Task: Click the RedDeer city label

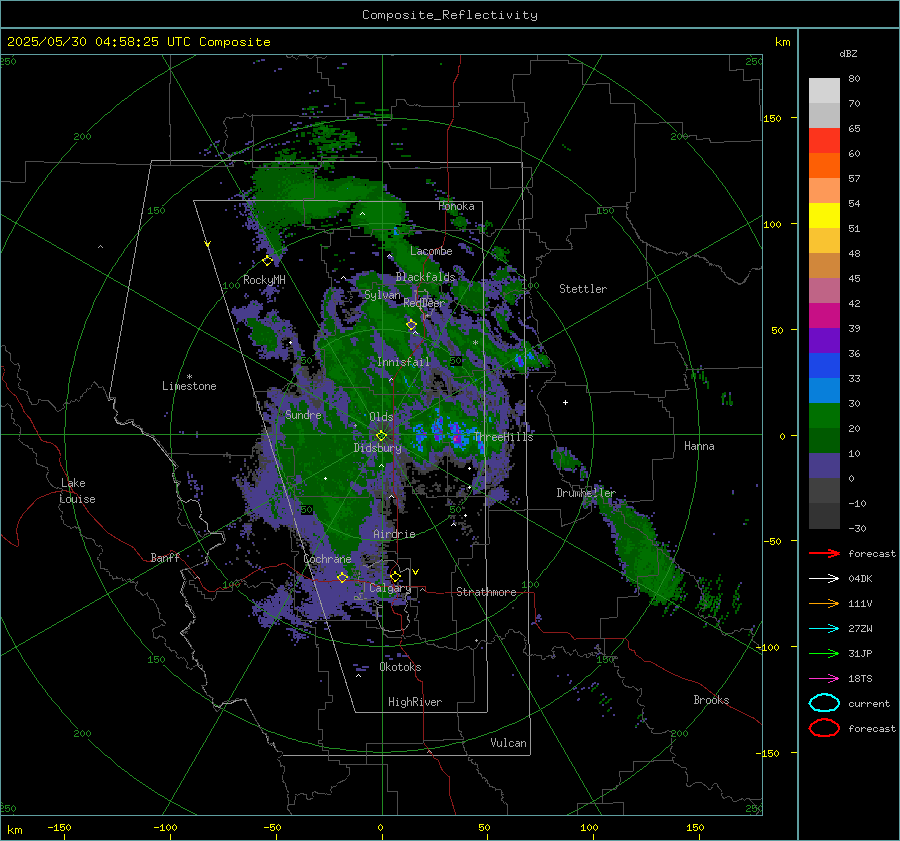Action: 424,303
